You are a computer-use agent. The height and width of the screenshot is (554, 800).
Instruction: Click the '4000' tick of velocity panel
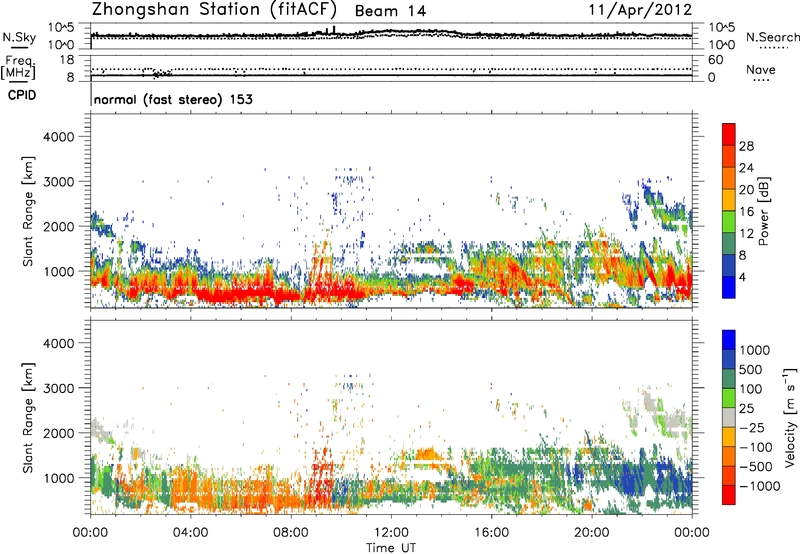58,343
